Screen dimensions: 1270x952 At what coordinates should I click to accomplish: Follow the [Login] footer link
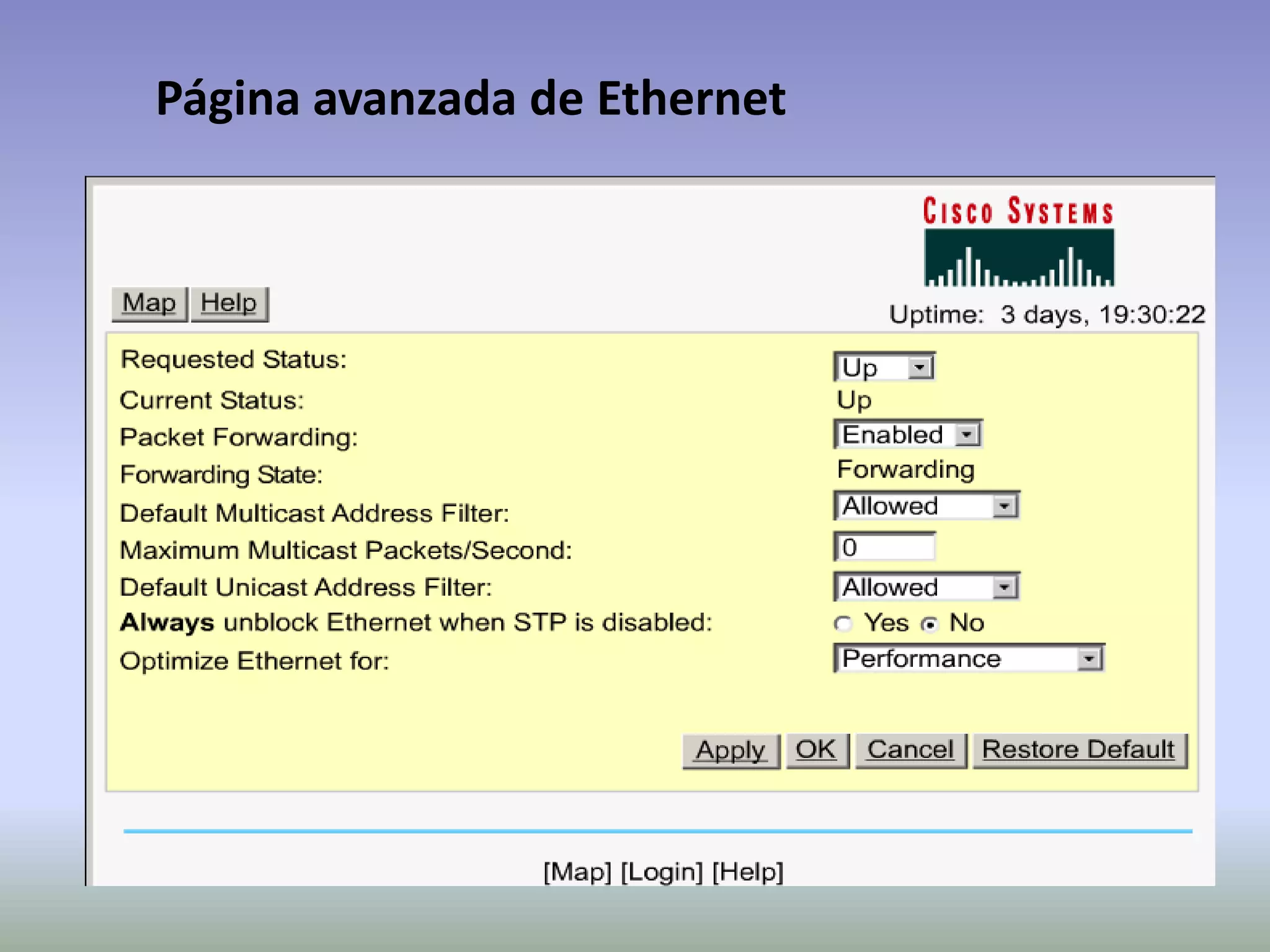662,872
